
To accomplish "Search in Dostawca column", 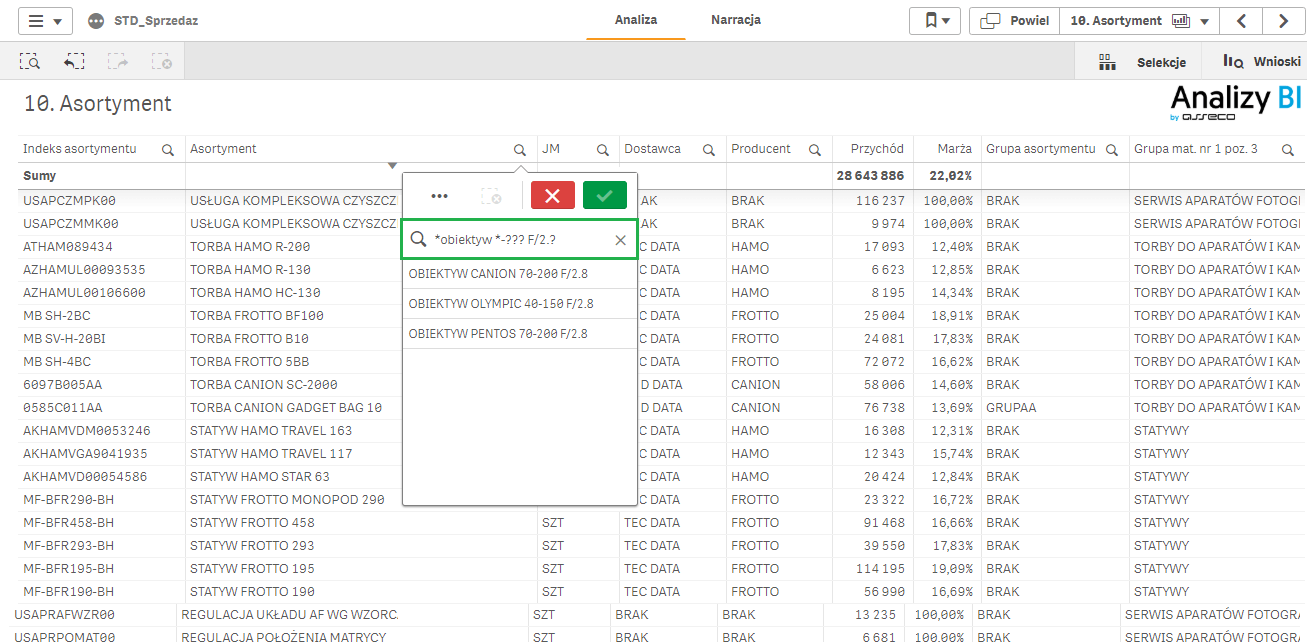I will 709,150.
